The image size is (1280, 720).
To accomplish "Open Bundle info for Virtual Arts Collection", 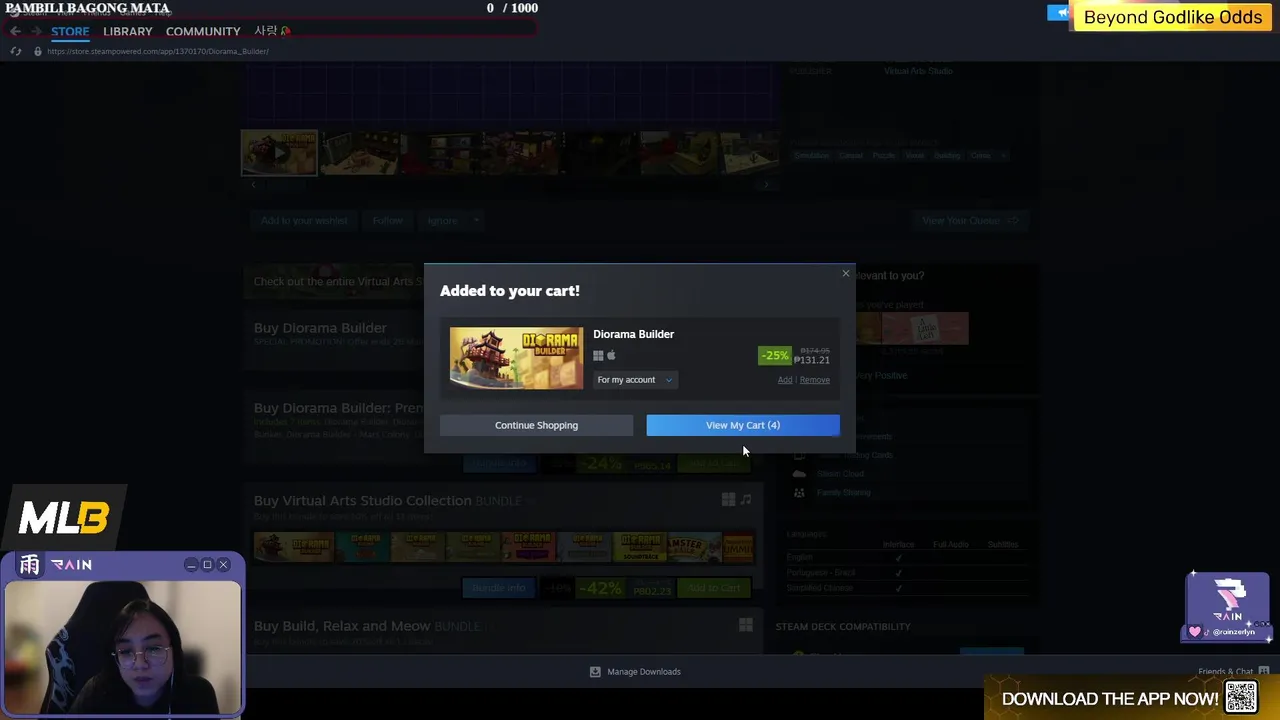I will (498, 588).
